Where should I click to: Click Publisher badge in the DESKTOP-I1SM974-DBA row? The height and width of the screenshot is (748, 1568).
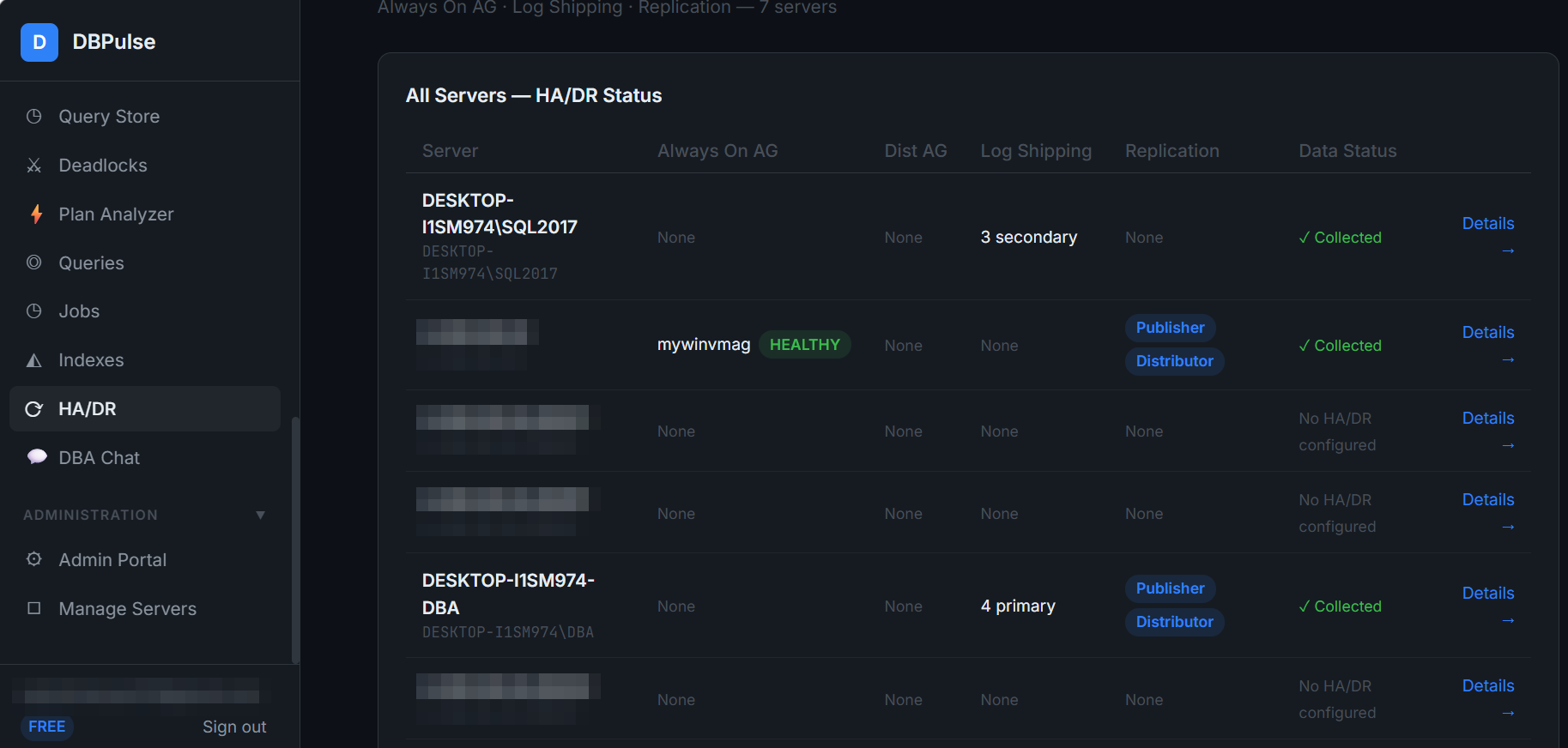coord(1171,588)
